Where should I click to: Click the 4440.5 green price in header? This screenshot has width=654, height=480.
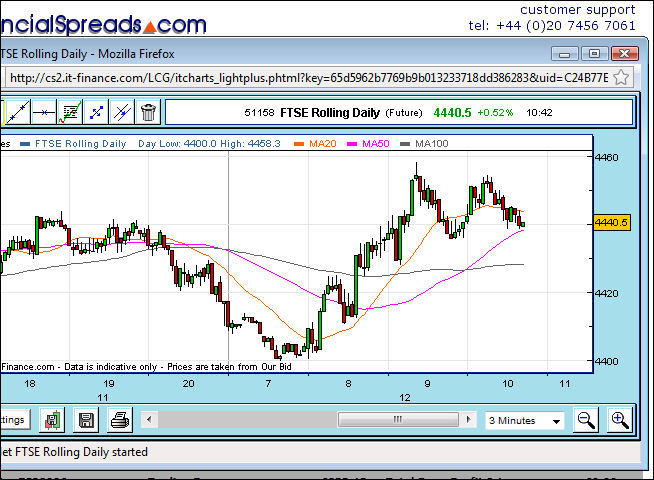453,113
